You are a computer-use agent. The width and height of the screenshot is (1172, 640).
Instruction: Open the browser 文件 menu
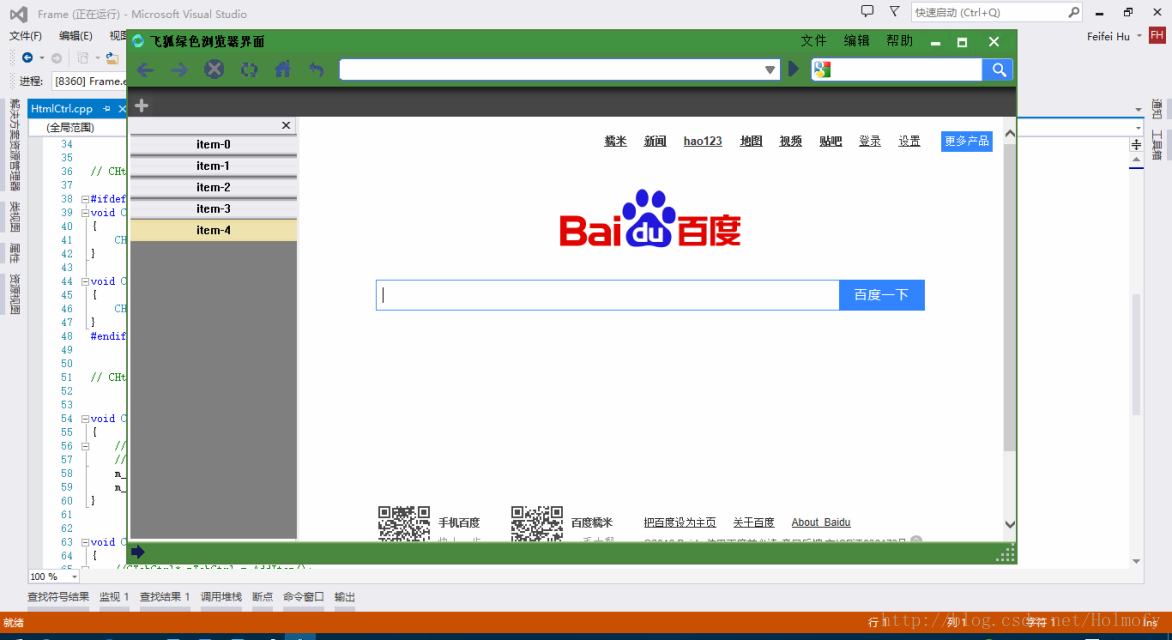coord(813,41)
